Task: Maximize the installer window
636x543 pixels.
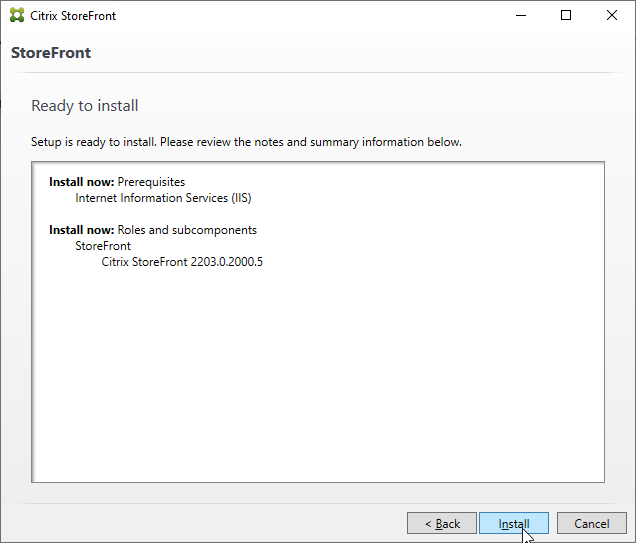Action: pyautogui.click(x=566, y=16)
